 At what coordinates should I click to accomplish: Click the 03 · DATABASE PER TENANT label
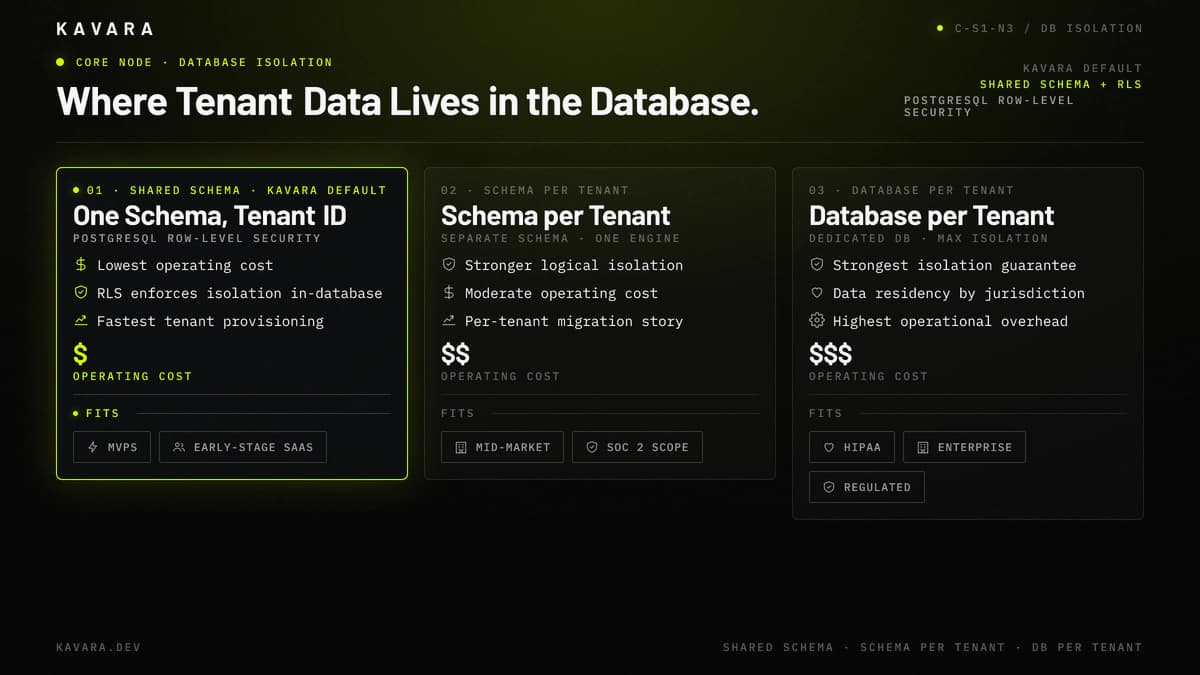(x=911, y=190)
